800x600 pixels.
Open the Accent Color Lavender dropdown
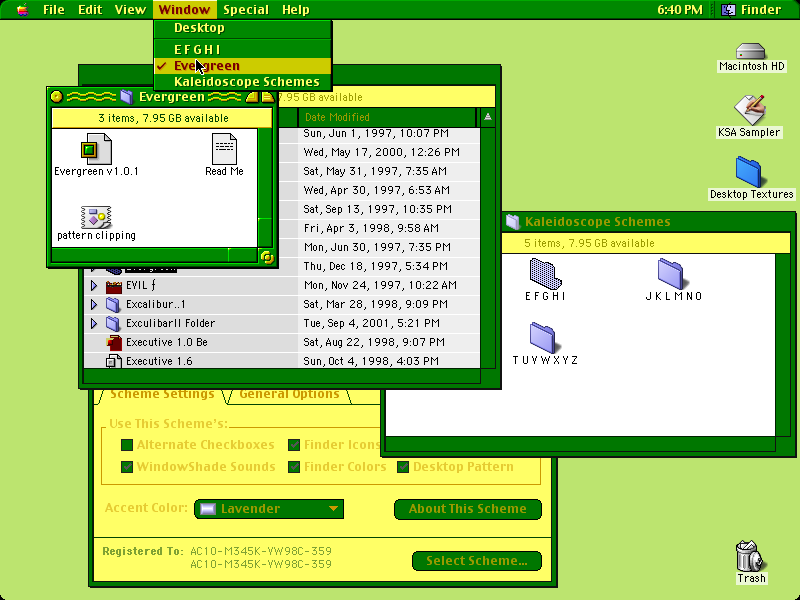tap(269, 509)
